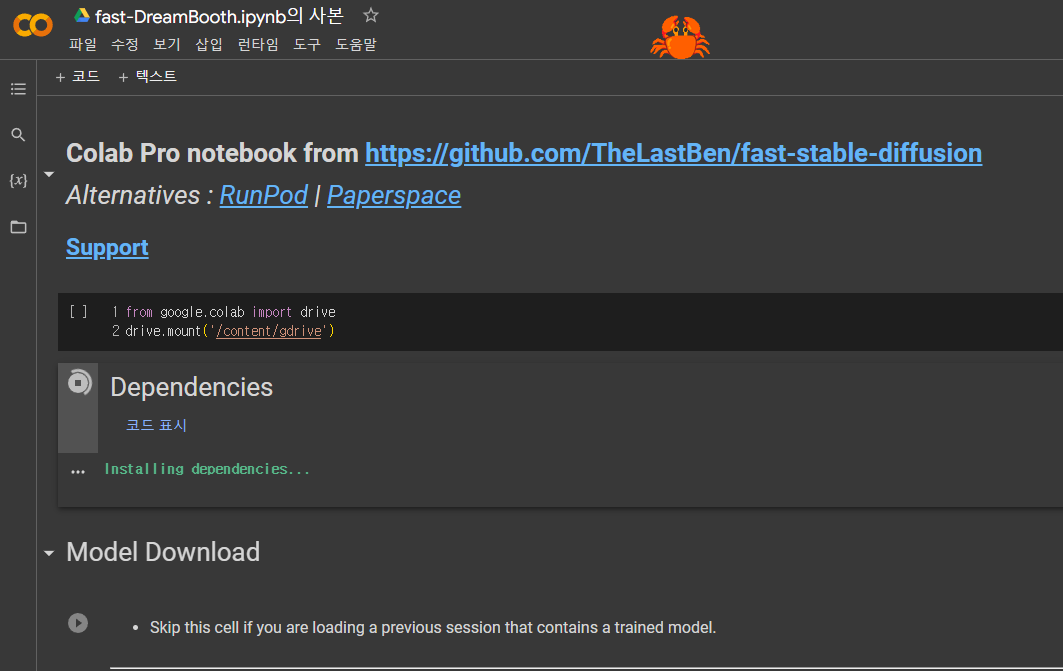Collapse the Colab Pro notebook section
The height and width of the screenshot is (671, 1063).
point(49,174)
